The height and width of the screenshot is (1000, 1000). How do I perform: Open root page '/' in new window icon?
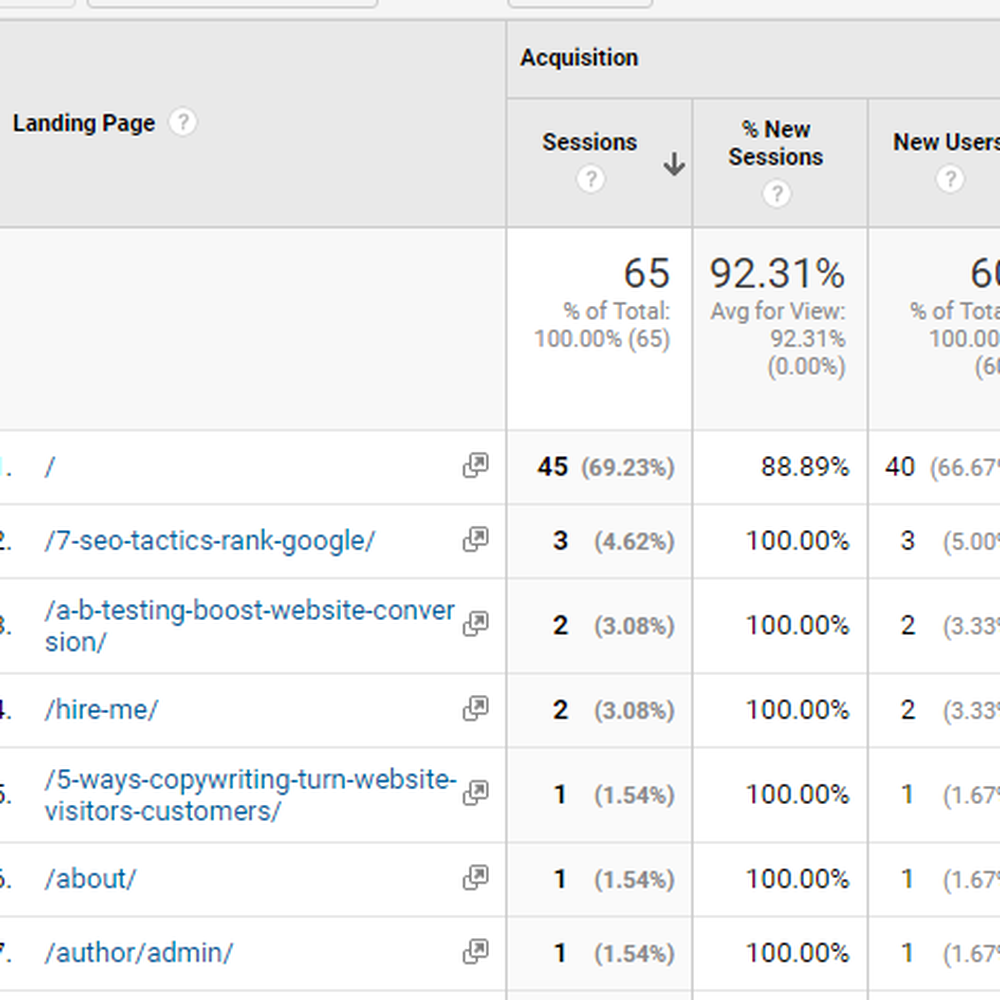click(476, 466)
